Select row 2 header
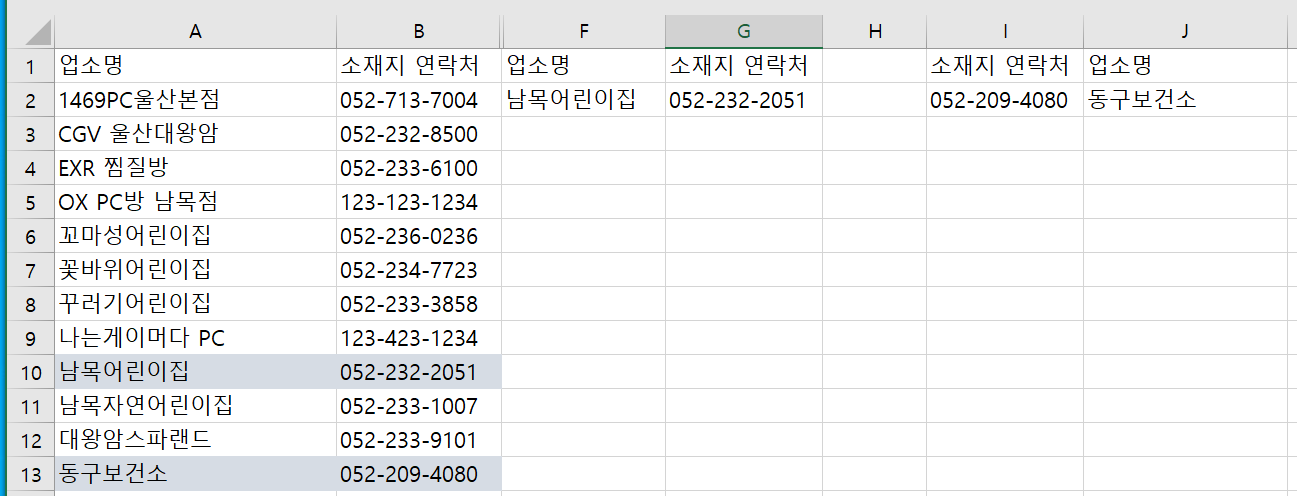The image size is (1297, 496). tap(30, 100)
